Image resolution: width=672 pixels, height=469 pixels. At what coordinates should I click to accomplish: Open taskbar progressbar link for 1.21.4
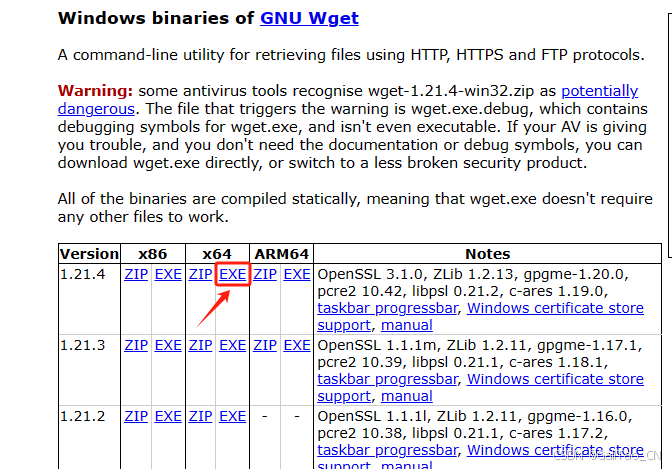(x=387, y=308)
